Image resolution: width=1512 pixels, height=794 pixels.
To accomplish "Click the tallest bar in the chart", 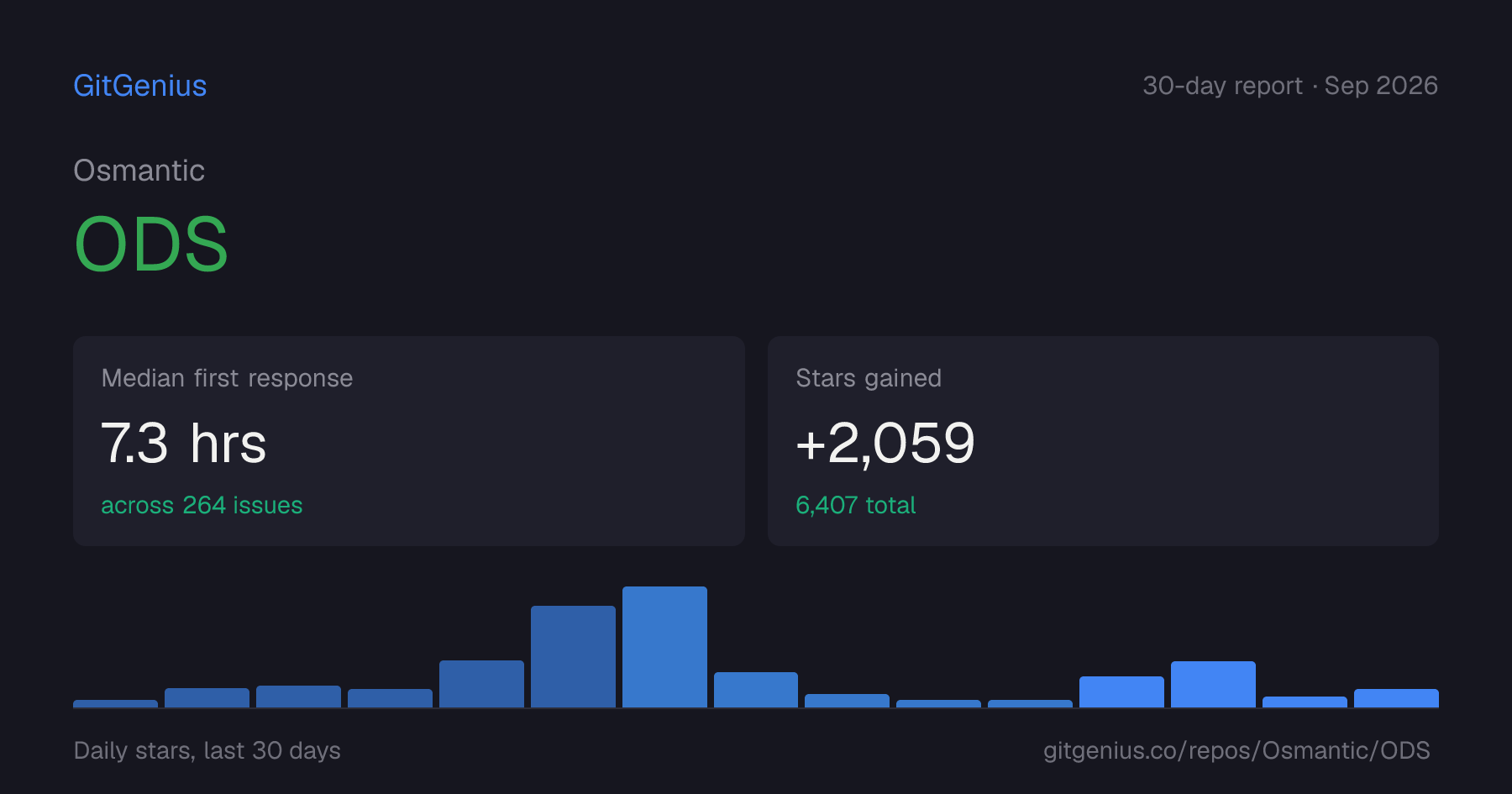I will 664,647.
